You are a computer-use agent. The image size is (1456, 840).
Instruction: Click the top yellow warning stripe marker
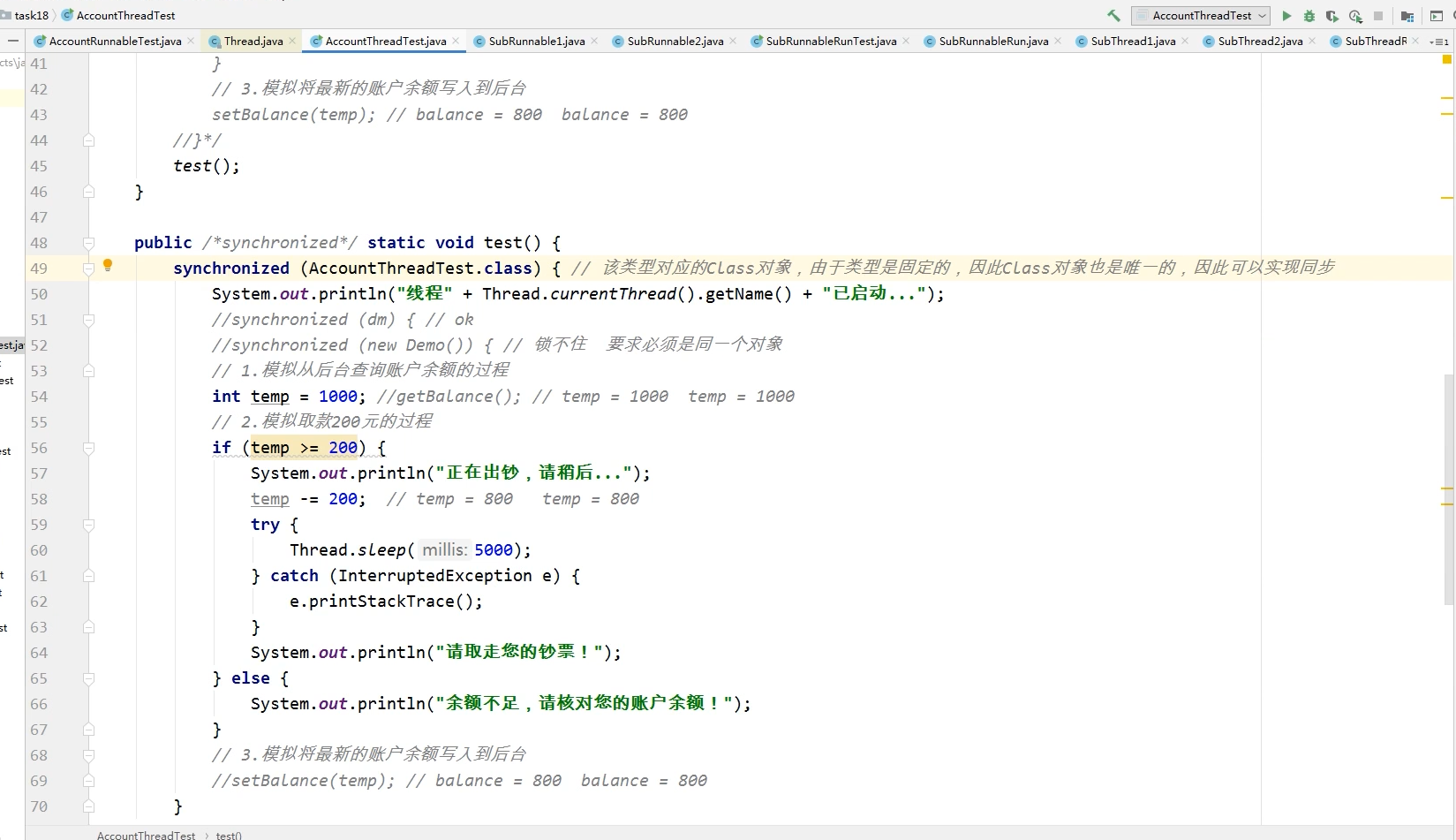(1447, 96)
